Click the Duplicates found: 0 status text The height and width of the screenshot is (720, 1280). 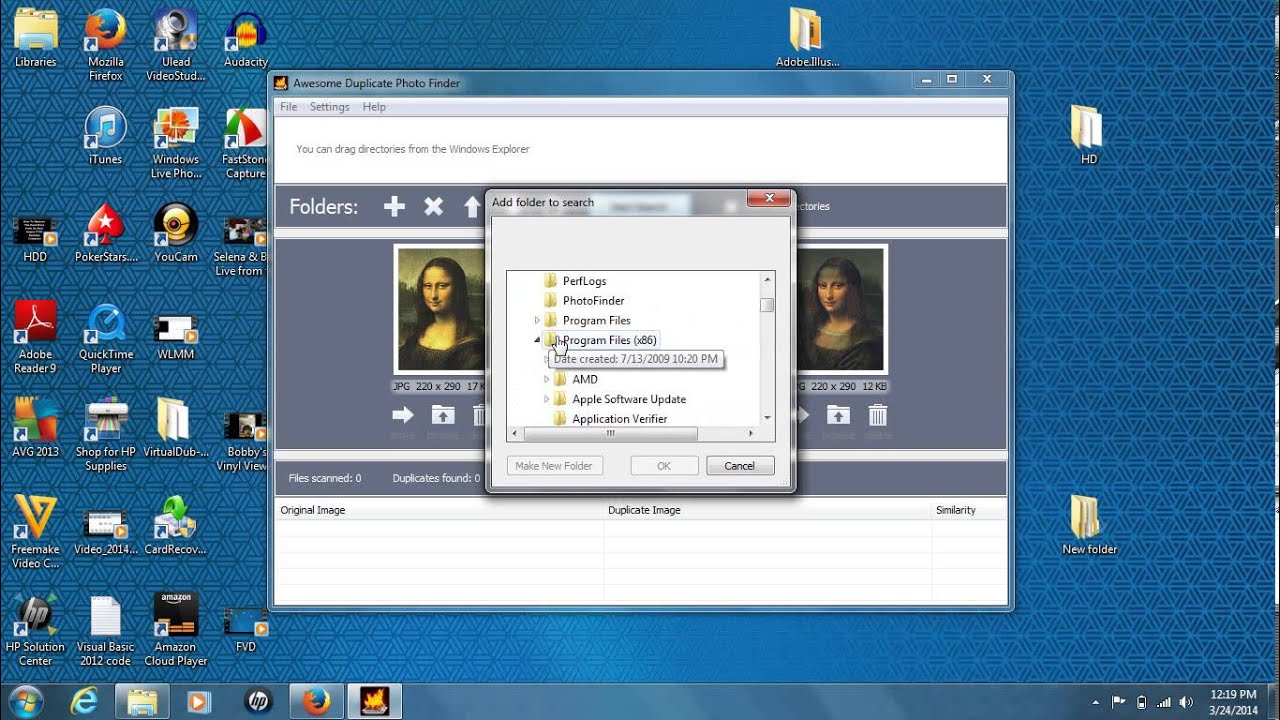point(436,478)
